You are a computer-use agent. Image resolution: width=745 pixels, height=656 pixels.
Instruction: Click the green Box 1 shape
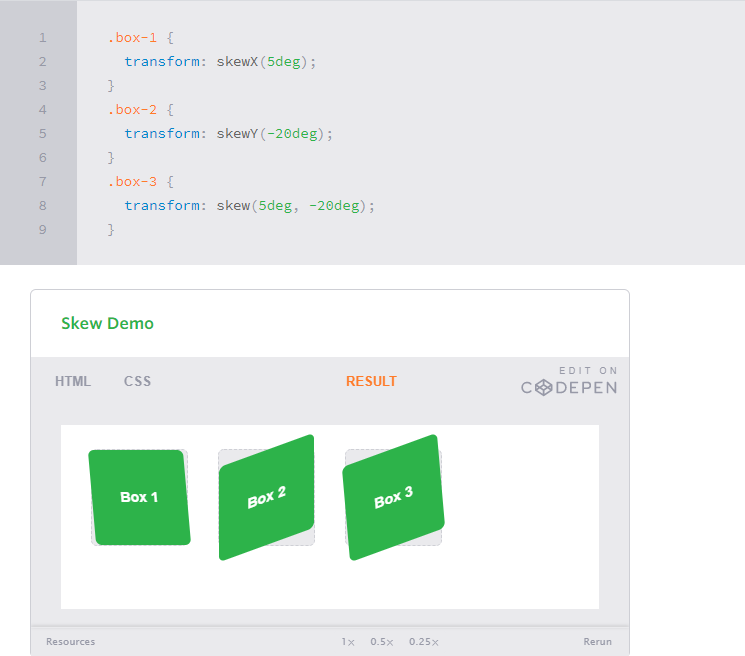point(139,497)
